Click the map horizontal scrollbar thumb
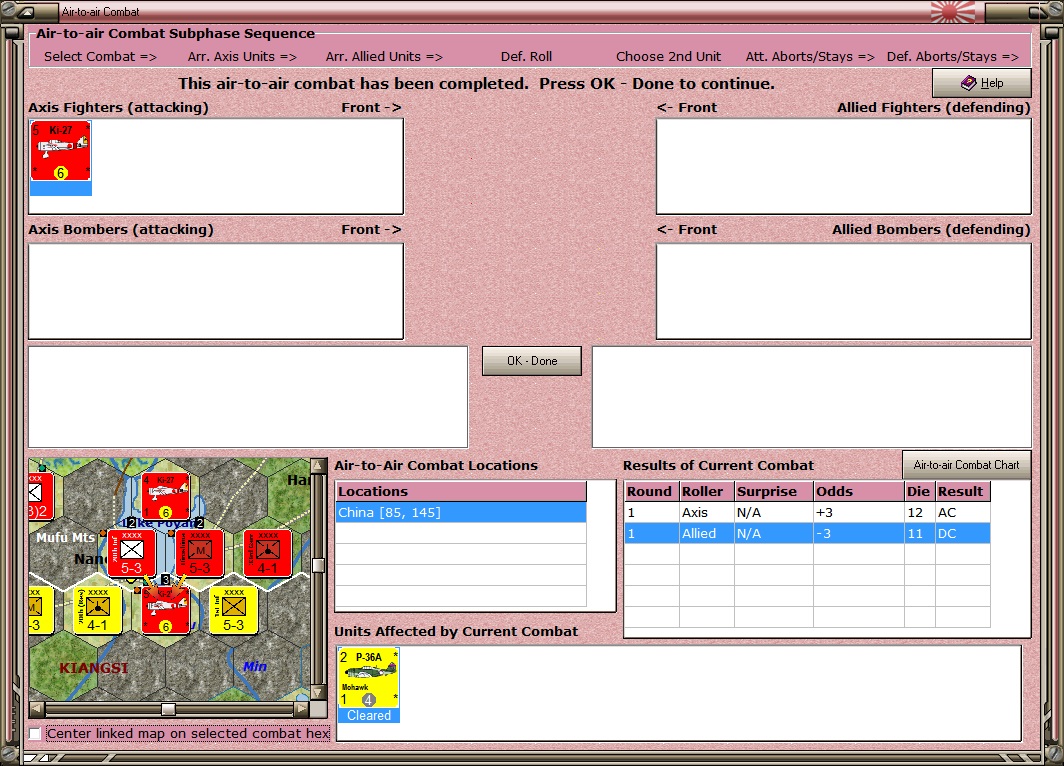The width and height of the screenshot is (1064, 766). 168,709
